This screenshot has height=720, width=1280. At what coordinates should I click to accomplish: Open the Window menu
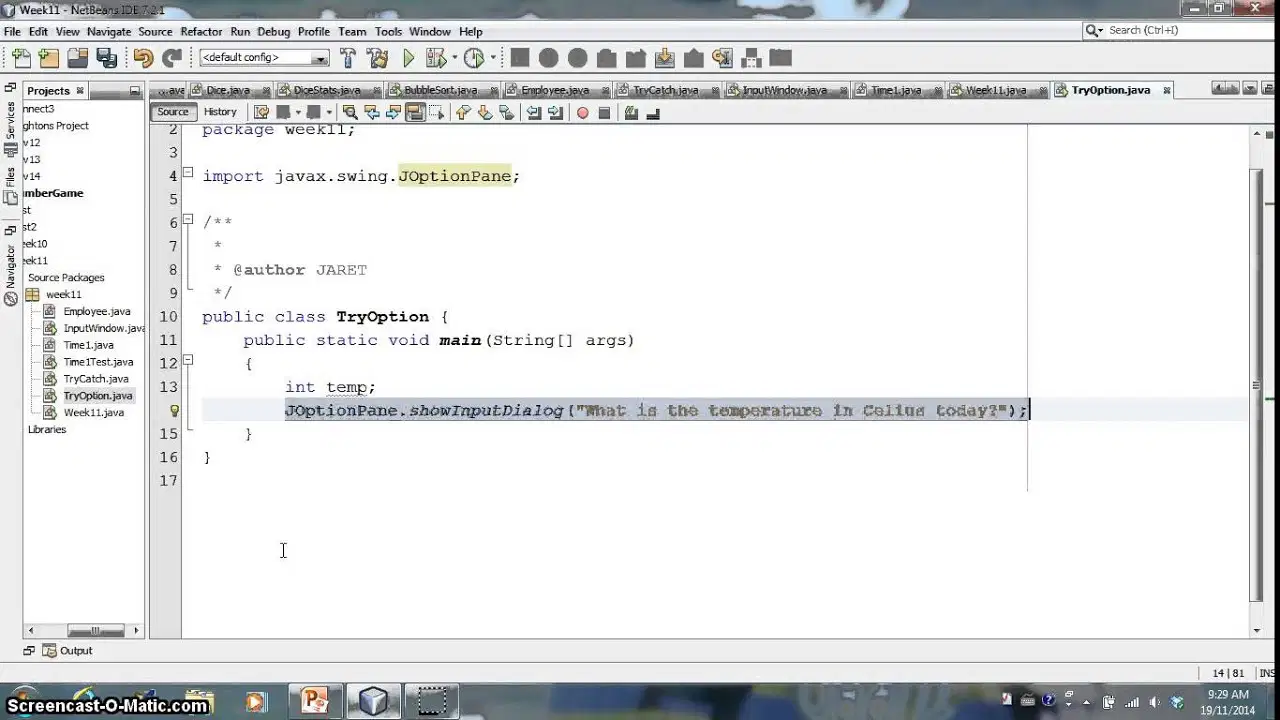coord(430,32)
